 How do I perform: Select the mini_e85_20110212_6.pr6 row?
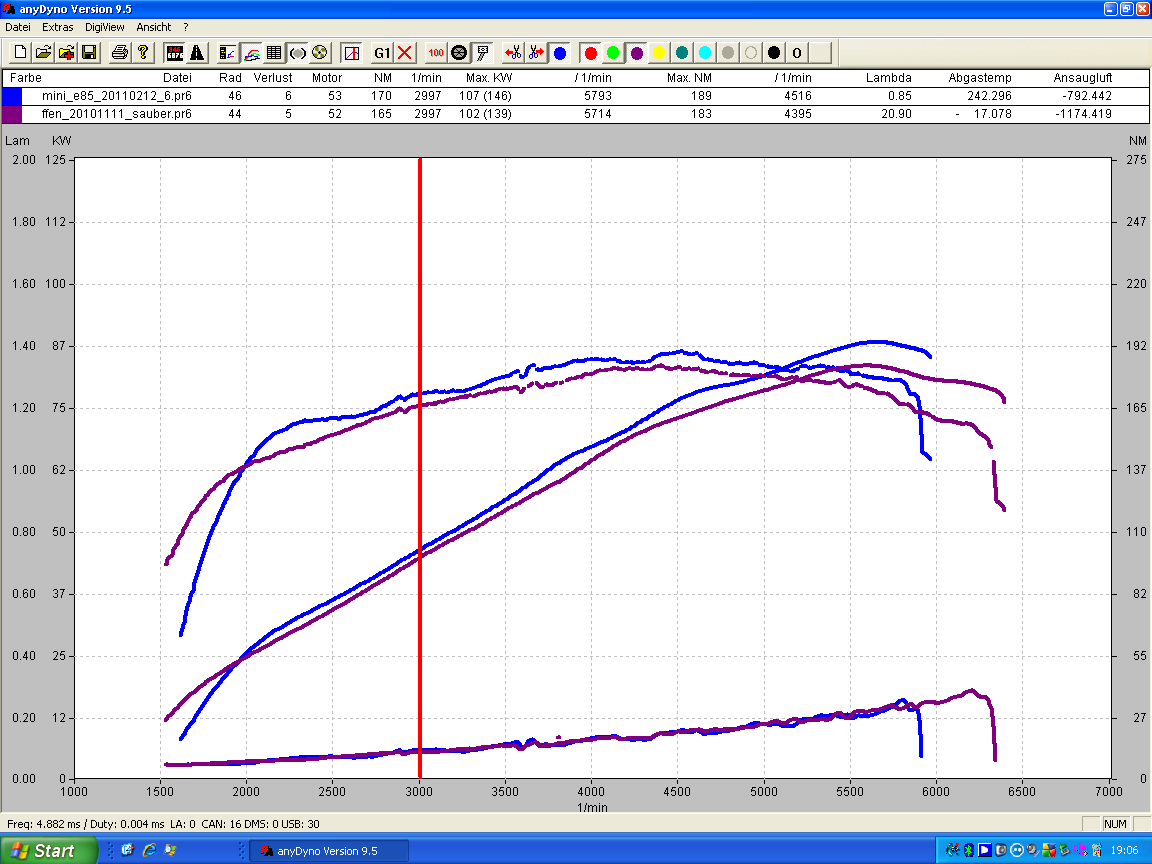117,96
